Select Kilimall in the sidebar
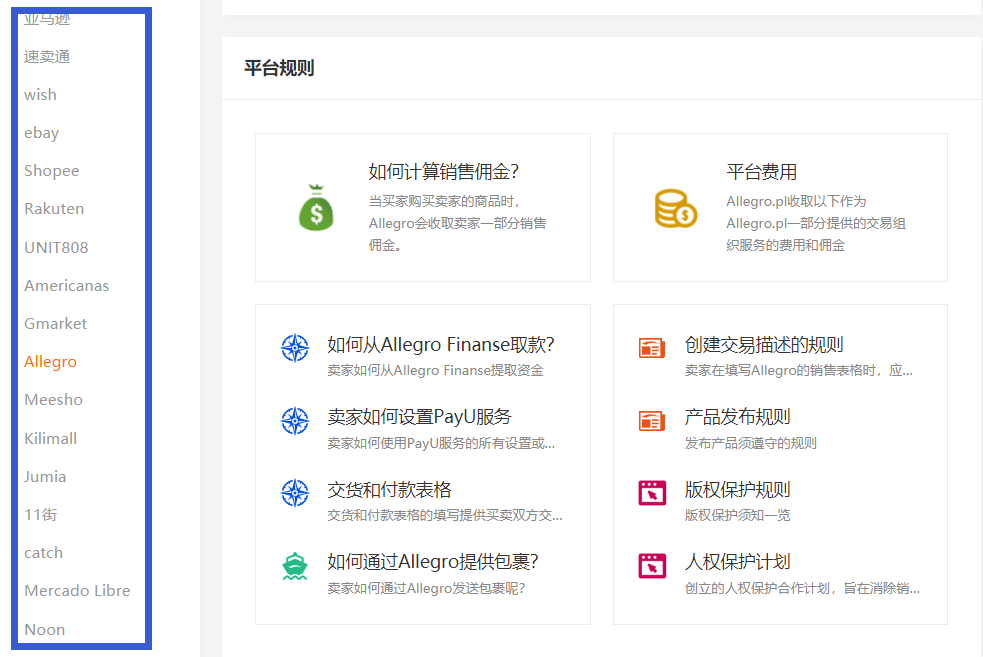 (x=50, y=438)
